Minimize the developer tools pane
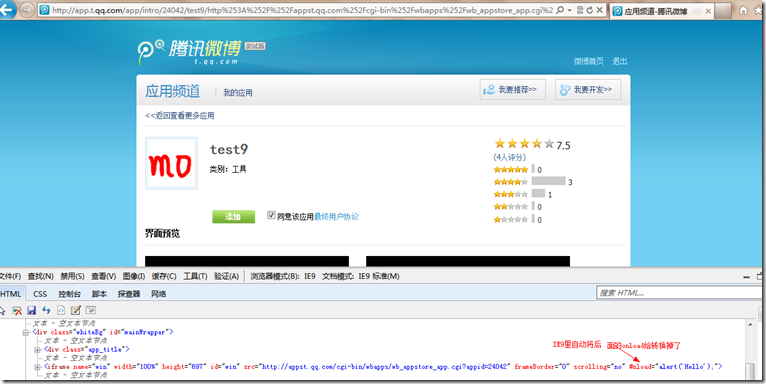 (746, 277)
